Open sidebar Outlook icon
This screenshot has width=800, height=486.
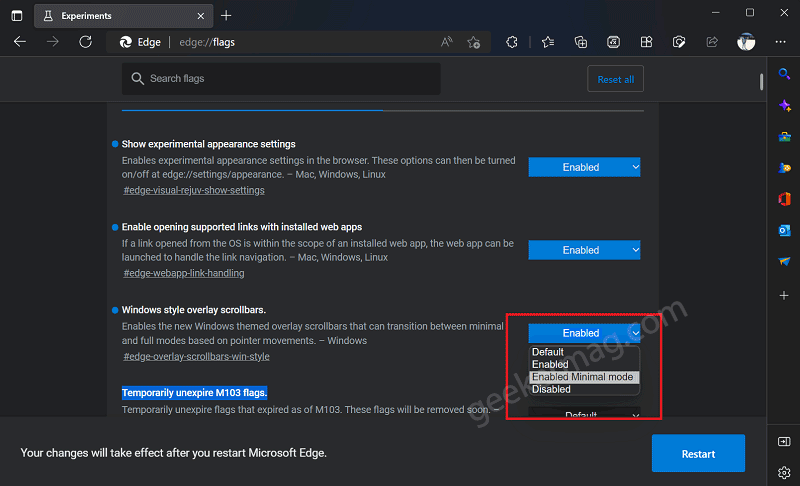(x=784, y=231)
